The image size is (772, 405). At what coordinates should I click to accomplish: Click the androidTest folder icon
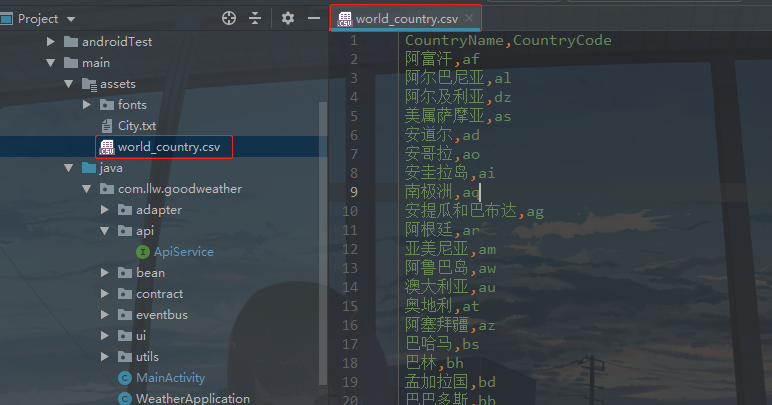tap(71, 42)
